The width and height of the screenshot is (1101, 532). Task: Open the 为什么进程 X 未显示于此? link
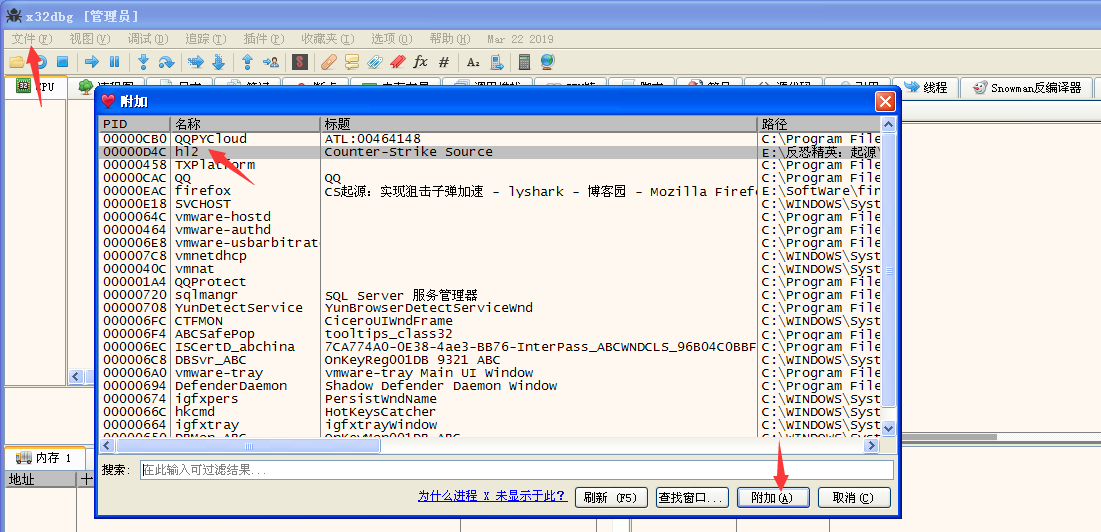[492, 496]
